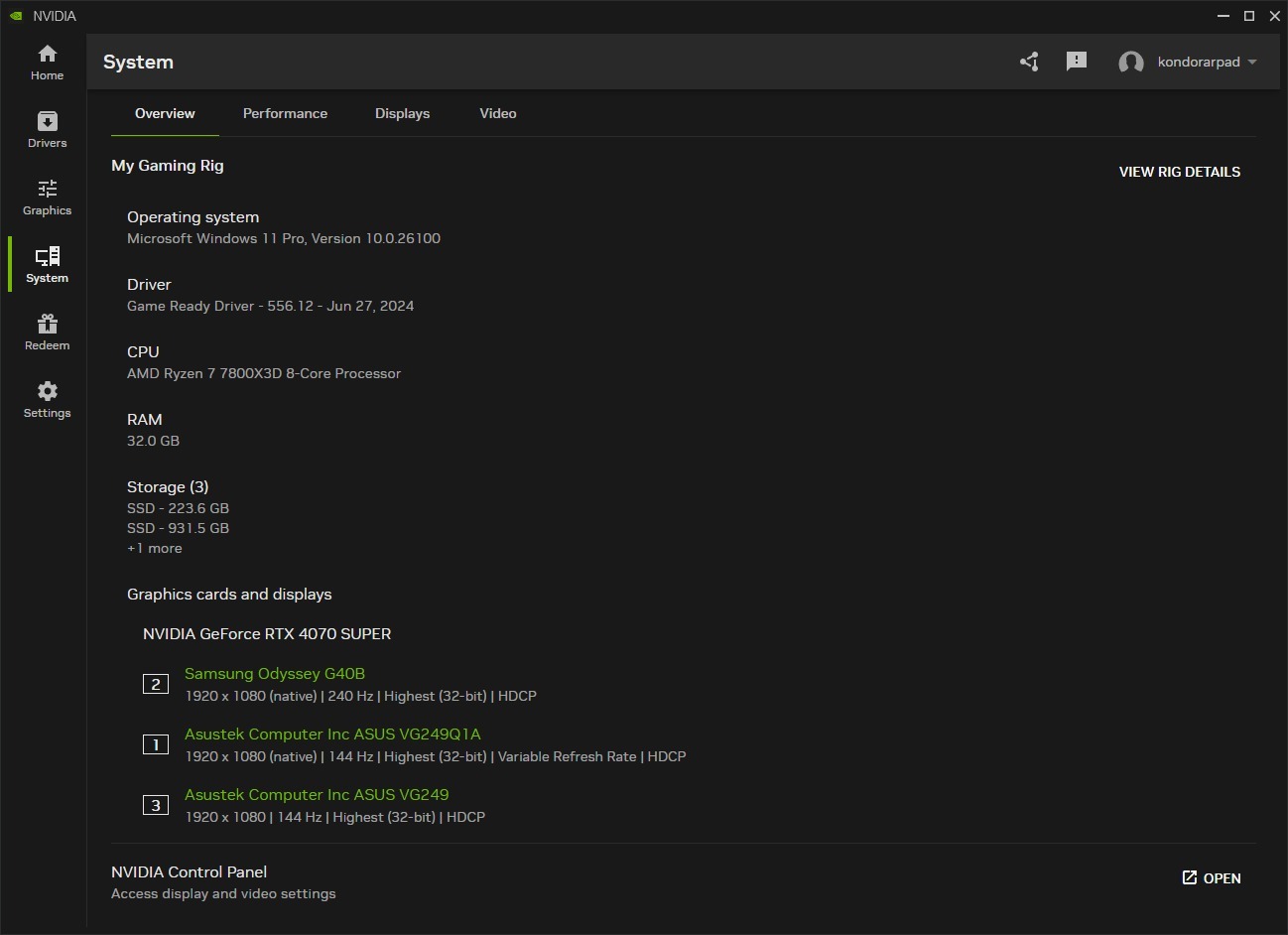Click SSD - 223.6 GB entry
1288x935 pixels.
[178, 508]
